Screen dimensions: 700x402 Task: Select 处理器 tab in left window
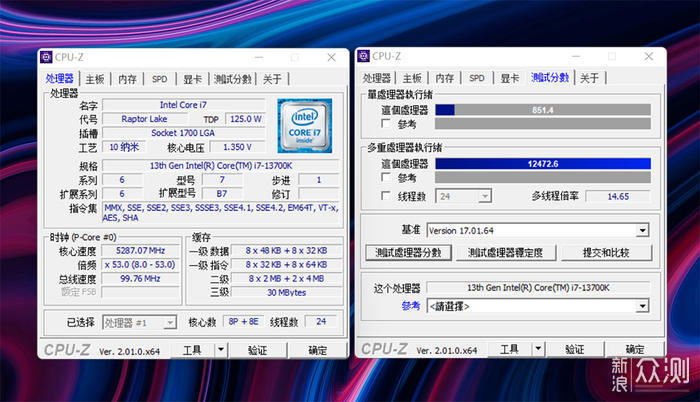click(x=59, y=79)
